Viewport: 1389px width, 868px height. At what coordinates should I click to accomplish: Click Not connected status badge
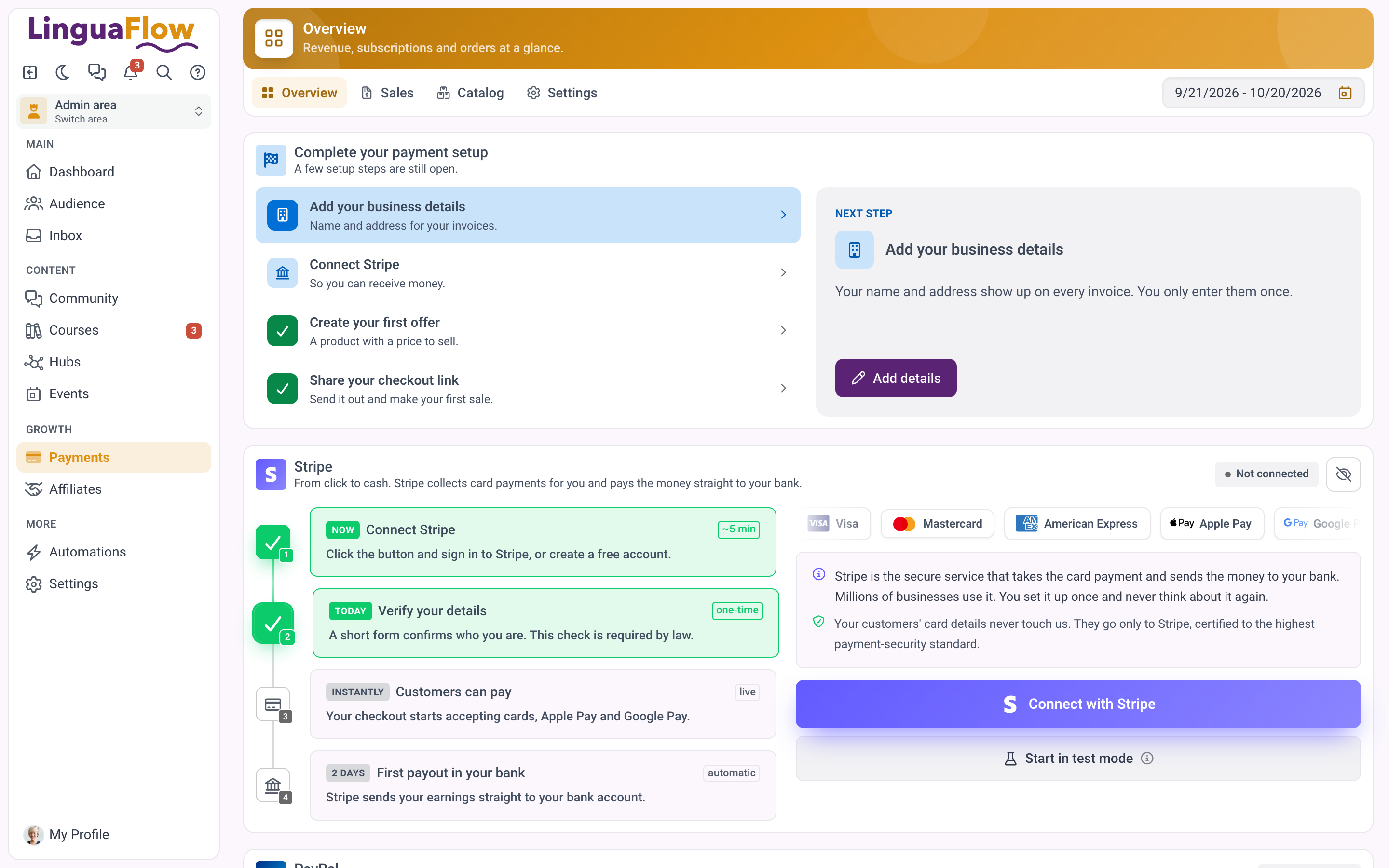click(1266, 474)
